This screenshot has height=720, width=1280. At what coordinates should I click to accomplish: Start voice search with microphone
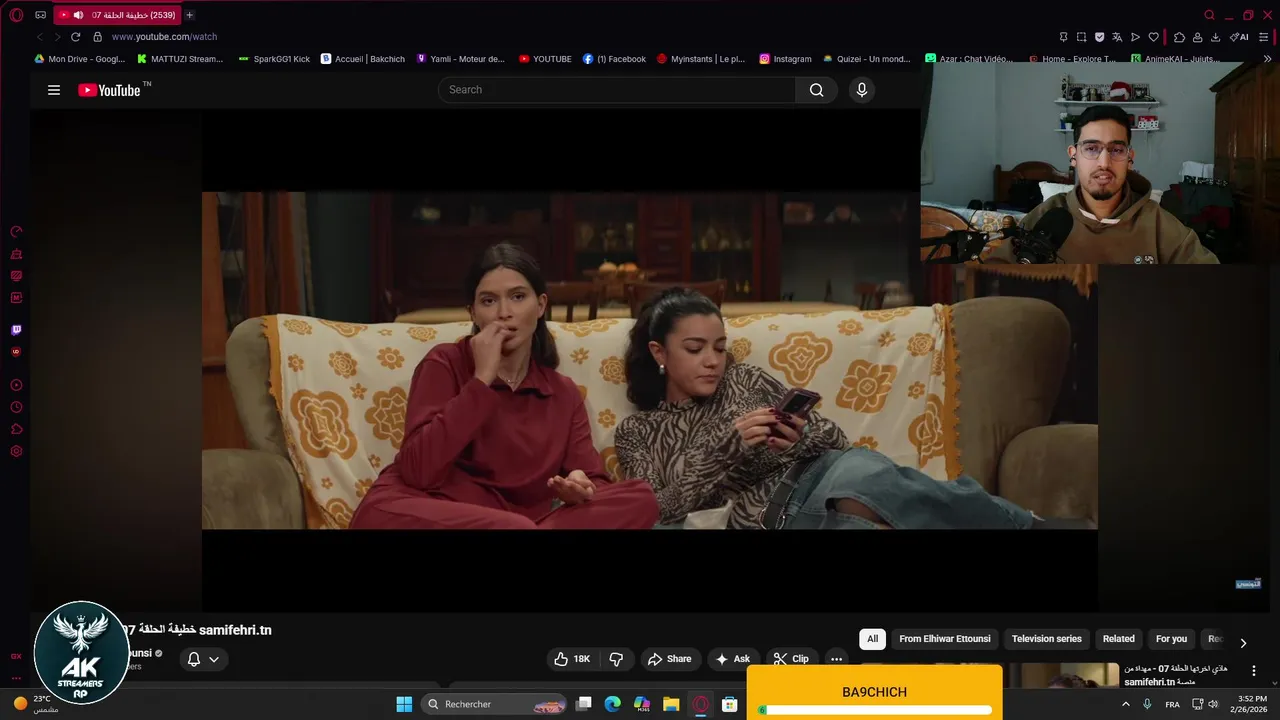[862, 90]
